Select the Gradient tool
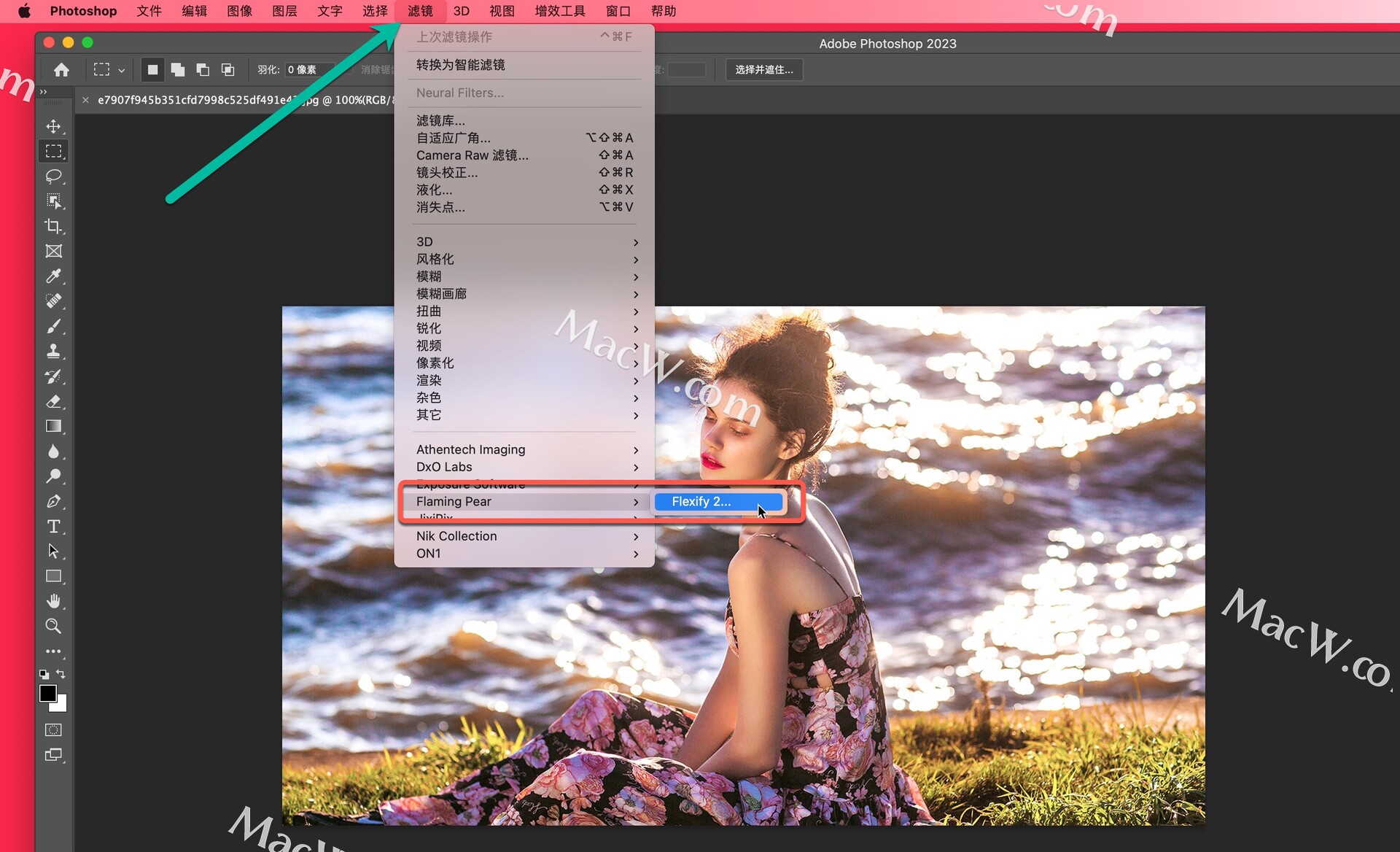This screenshot has height=852, width=1400. [54, 426]
